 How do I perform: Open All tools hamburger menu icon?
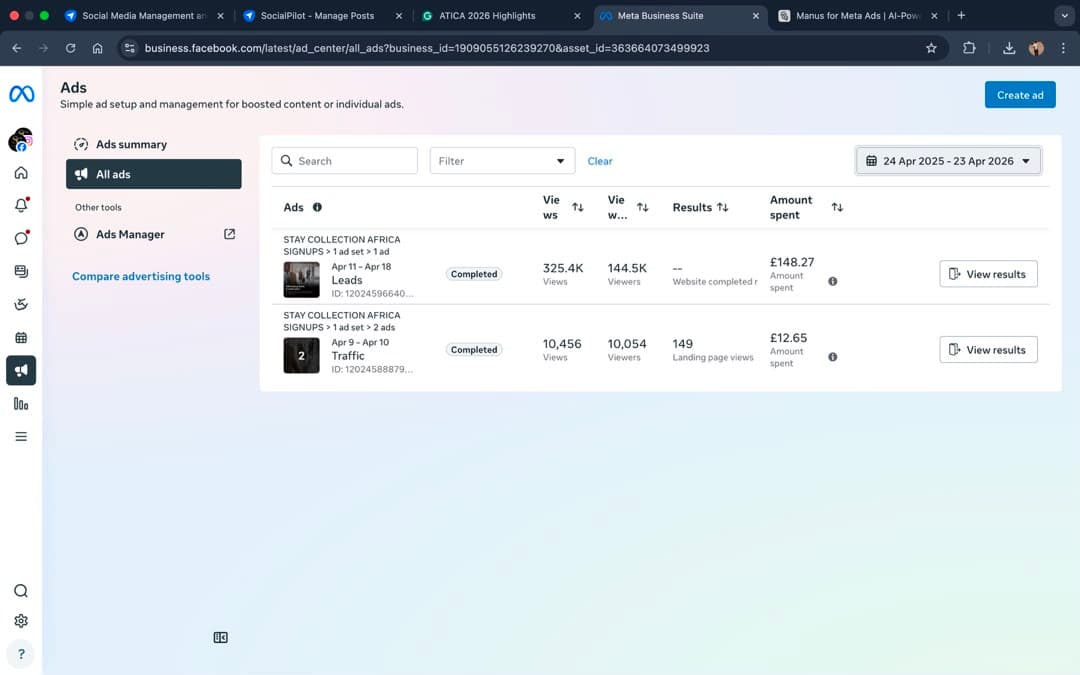21,437
